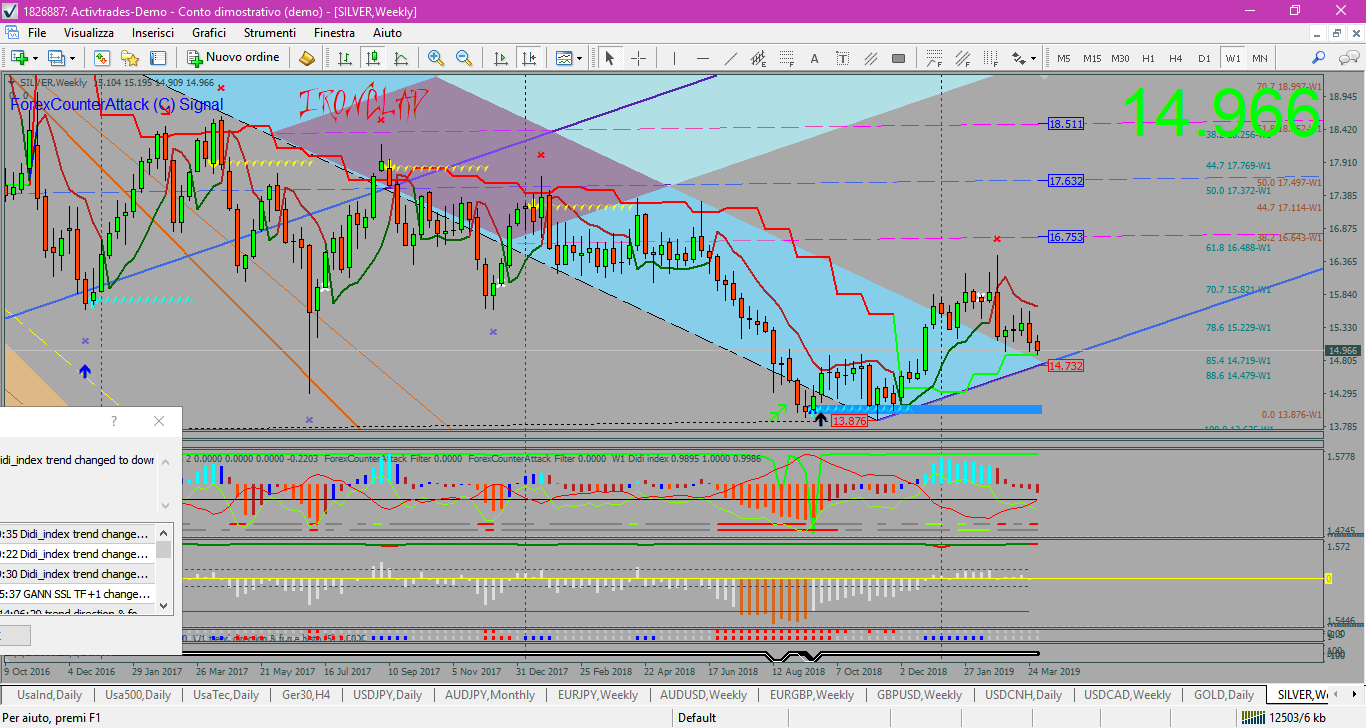Open the EURJPY,Weekly chart tab
Screen dimensions: 1366x728
click(598, 694)
